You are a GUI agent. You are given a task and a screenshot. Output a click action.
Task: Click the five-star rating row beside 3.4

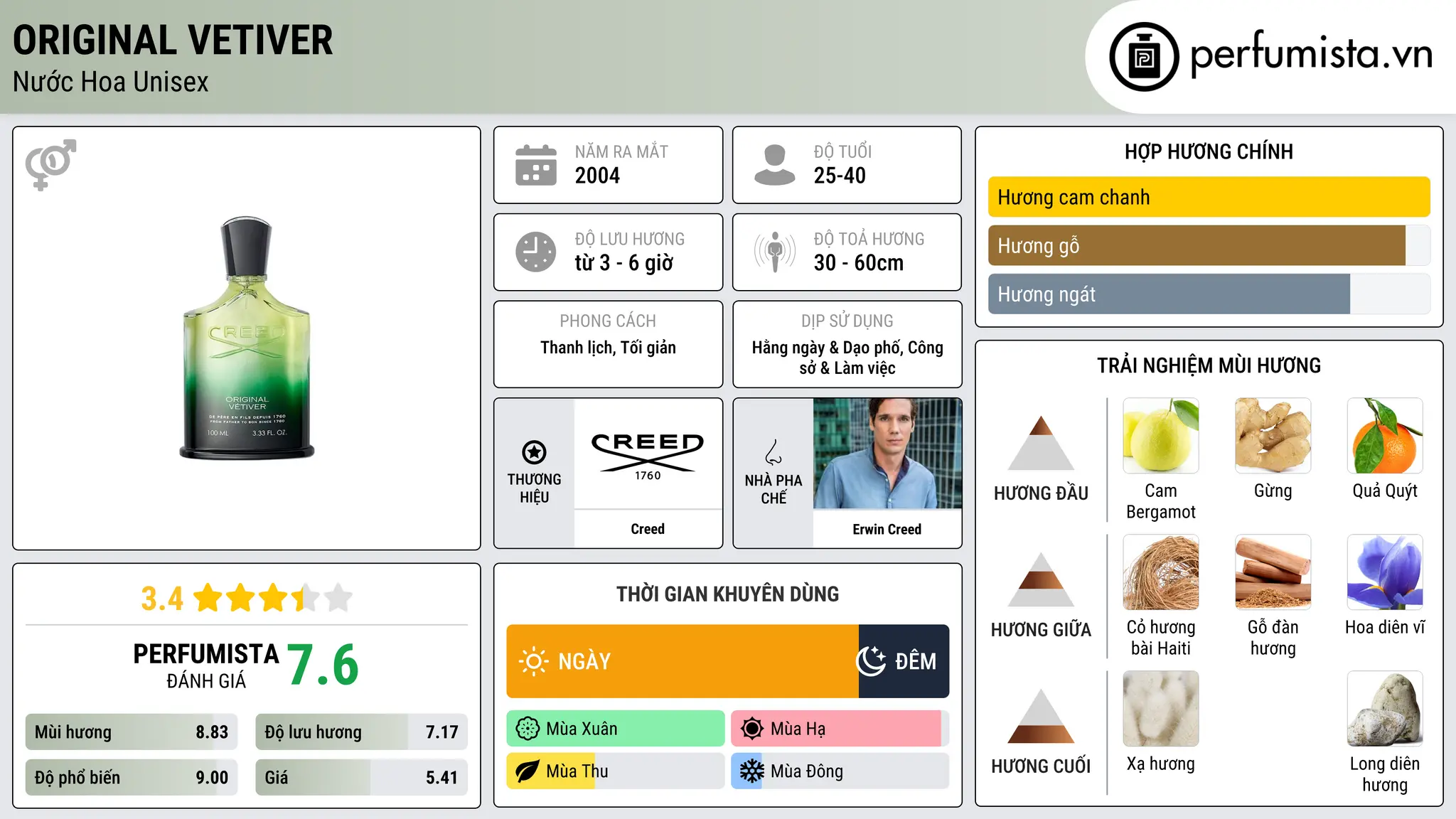[273, 598]
